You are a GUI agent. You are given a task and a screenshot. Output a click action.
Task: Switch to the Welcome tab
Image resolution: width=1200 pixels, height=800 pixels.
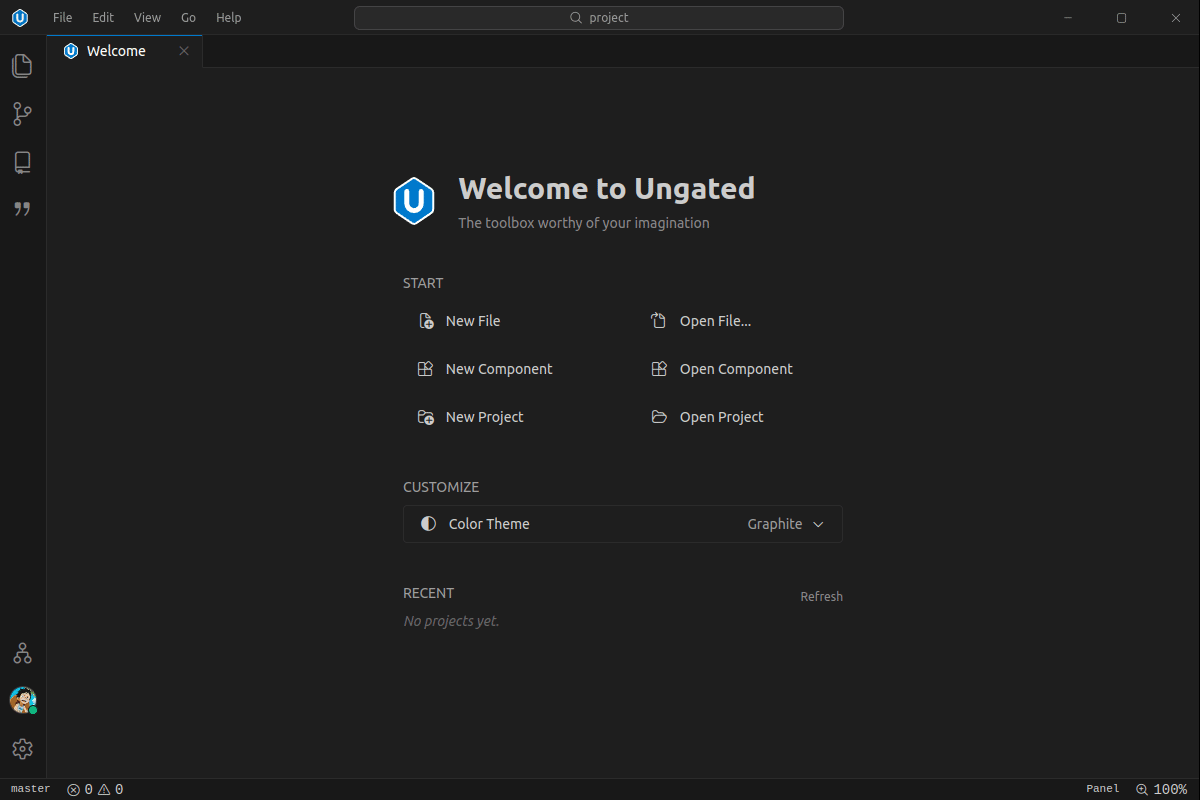(116, 50)
